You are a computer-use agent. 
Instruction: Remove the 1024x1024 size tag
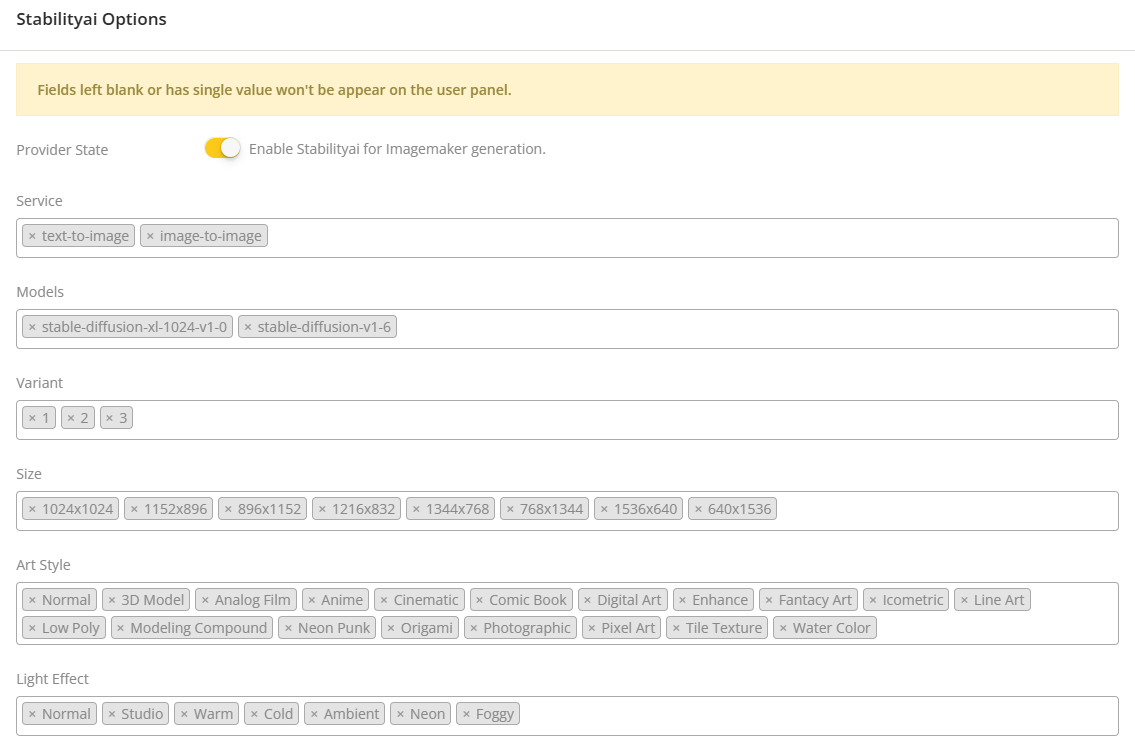click(x=32, y=509)
